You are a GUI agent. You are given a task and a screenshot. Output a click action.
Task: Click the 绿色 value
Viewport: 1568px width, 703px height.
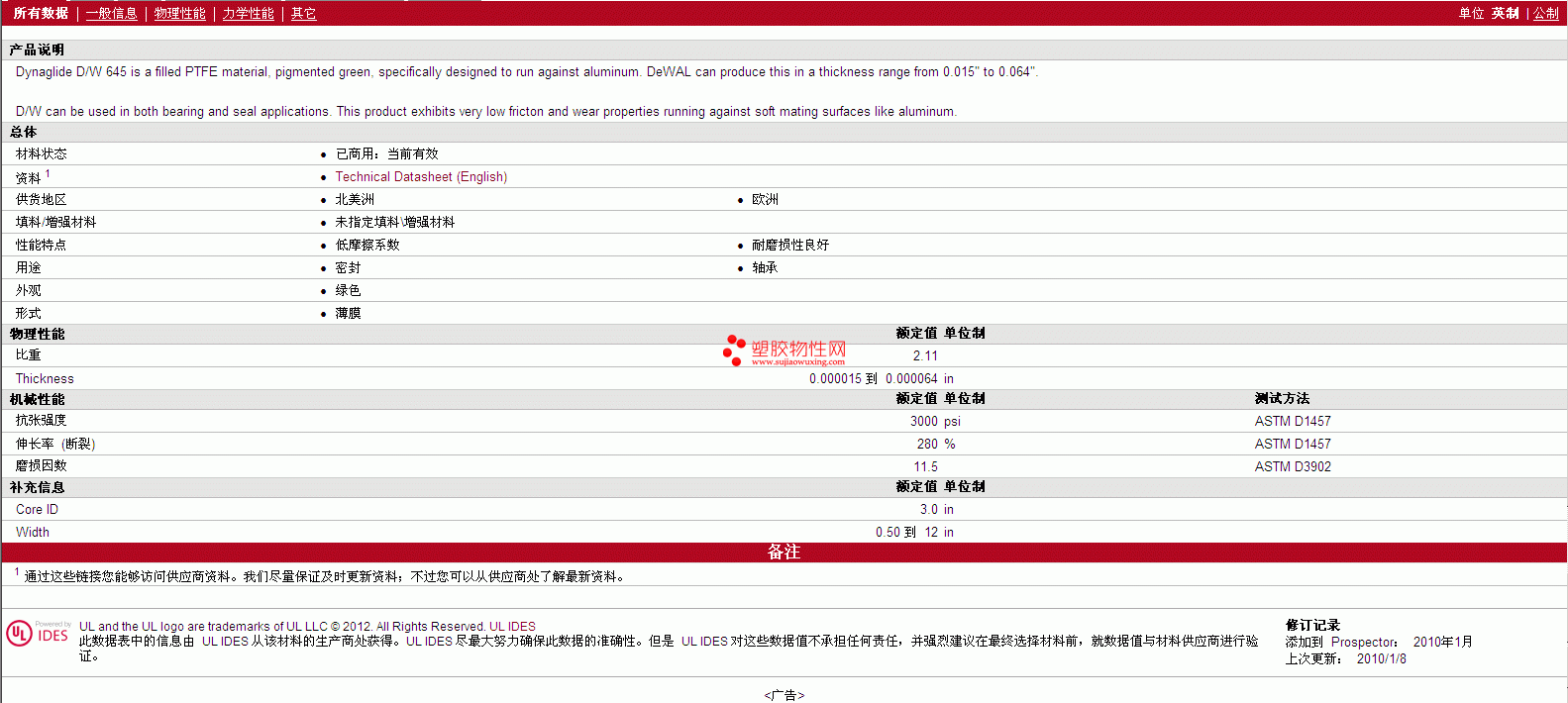click(x=348, y=290)
